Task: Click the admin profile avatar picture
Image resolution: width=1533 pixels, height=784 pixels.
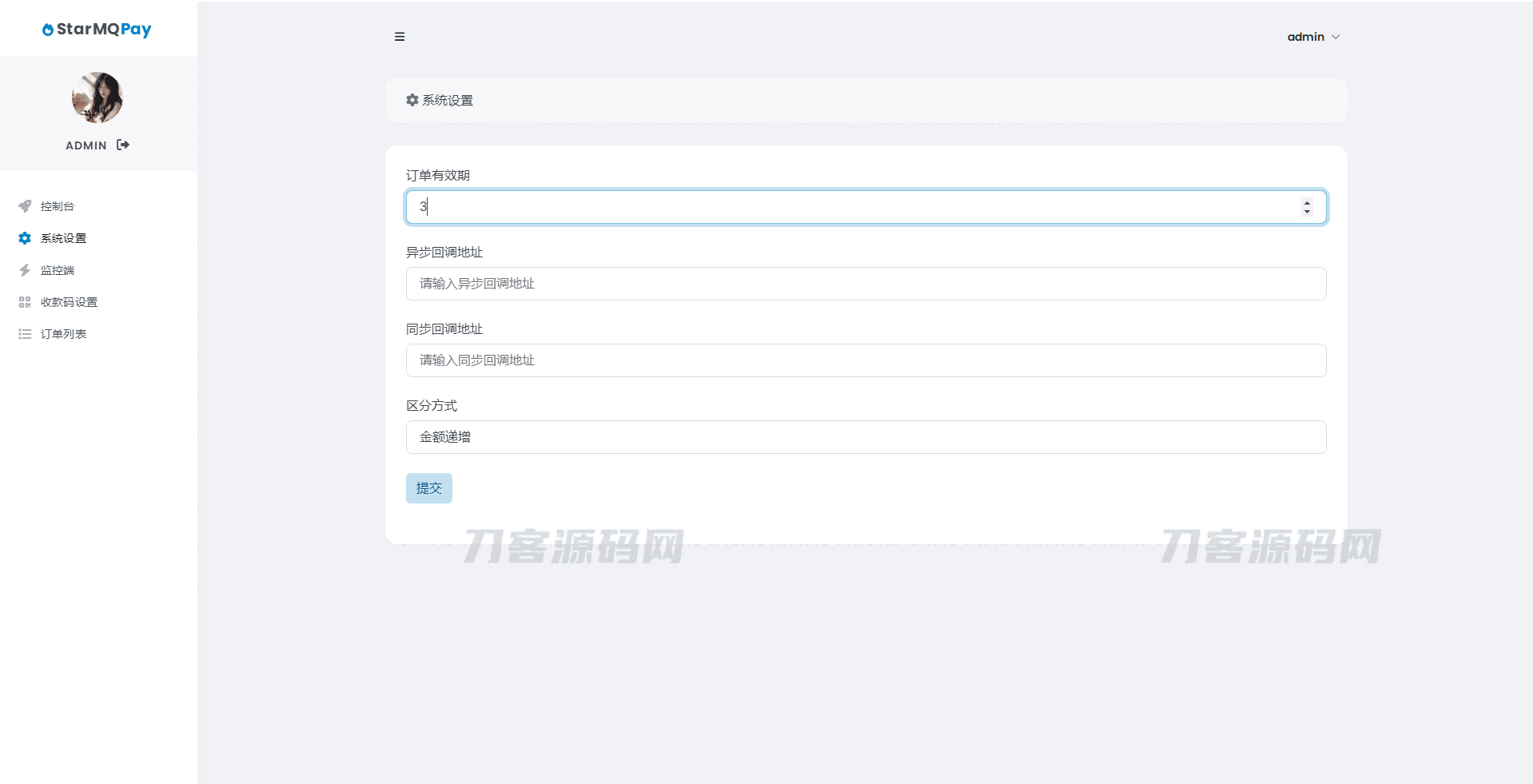Action: click(98, 98)
